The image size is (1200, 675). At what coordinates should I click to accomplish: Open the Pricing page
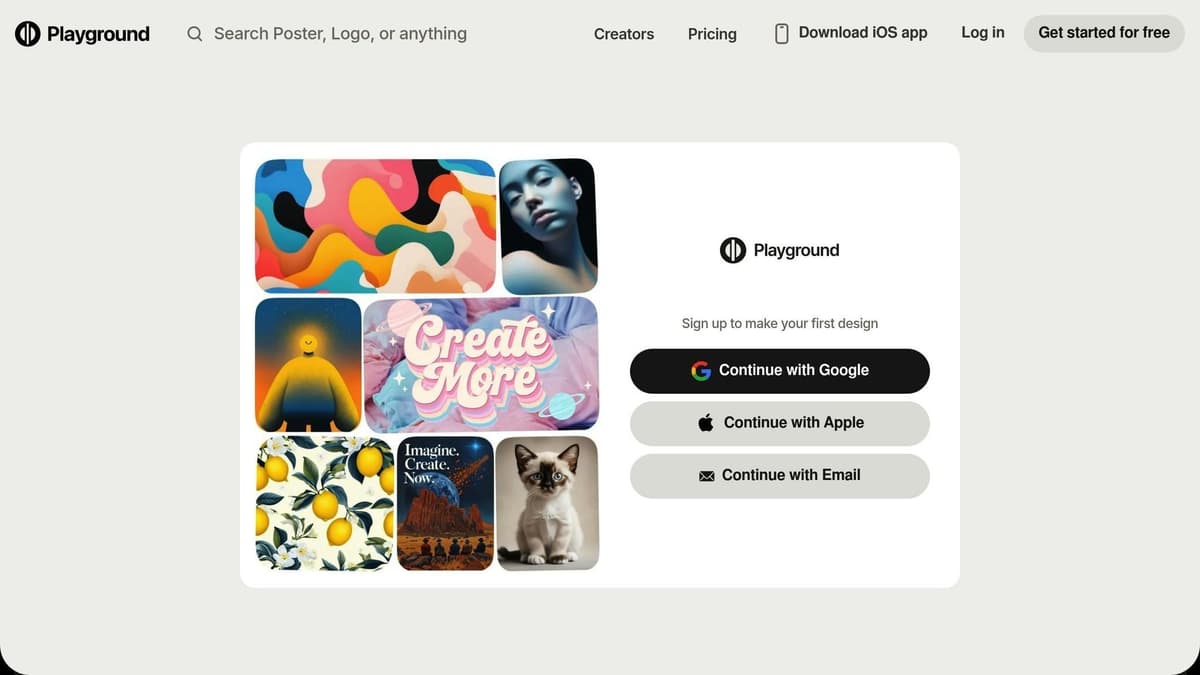tap(712, 34)
